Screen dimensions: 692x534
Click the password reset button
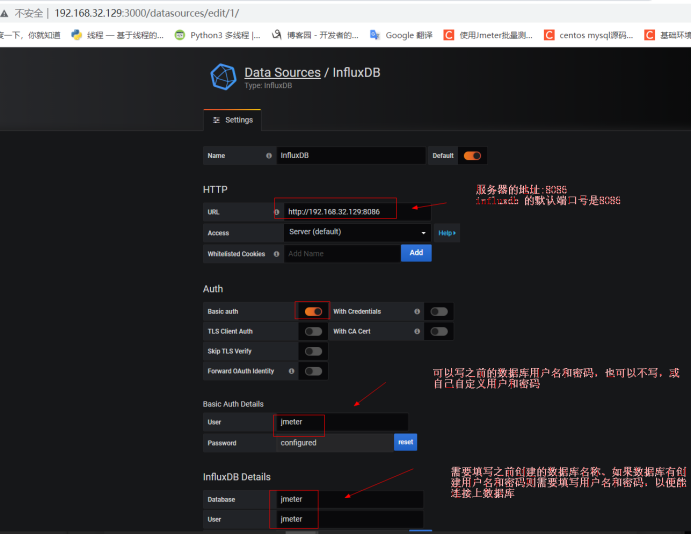(406, 442)
